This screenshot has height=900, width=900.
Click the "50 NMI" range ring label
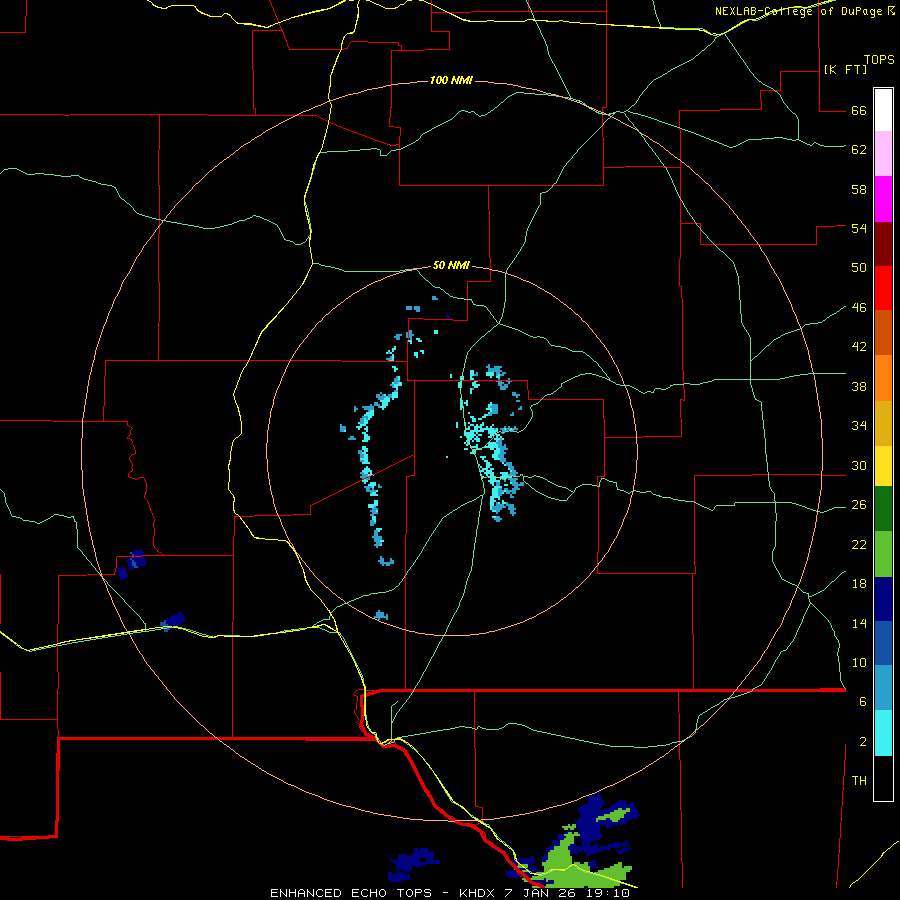pyautogui.click(x=451, y=265)
